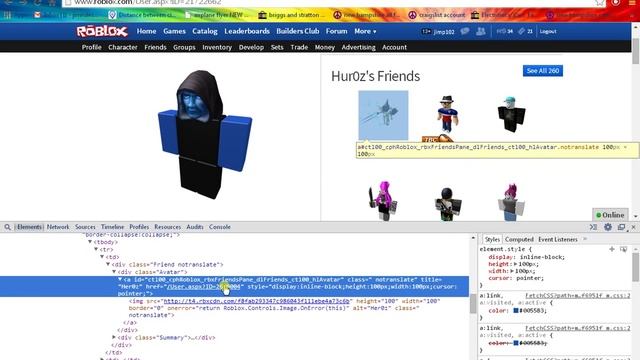The width and height of the screenshot is (640, 360).
Task: Open the Catalog link
Action: (205, 31)
